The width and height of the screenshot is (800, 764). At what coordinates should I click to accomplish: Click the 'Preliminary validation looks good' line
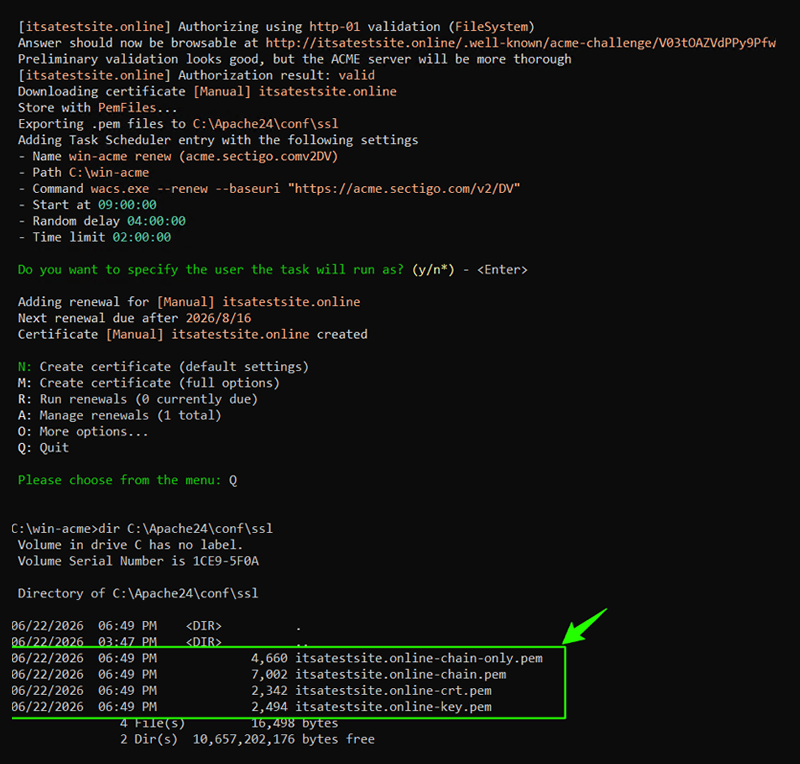click(294, 59)
